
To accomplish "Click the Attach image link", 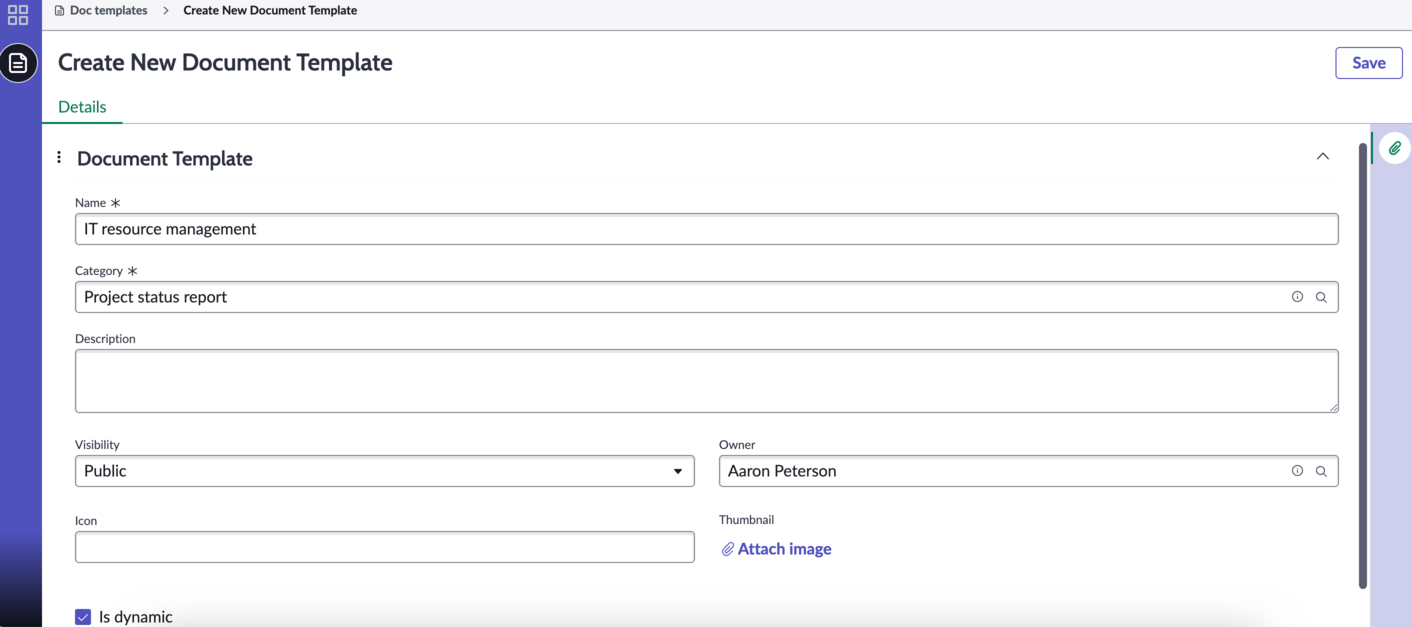I will [x=776, y=549].
